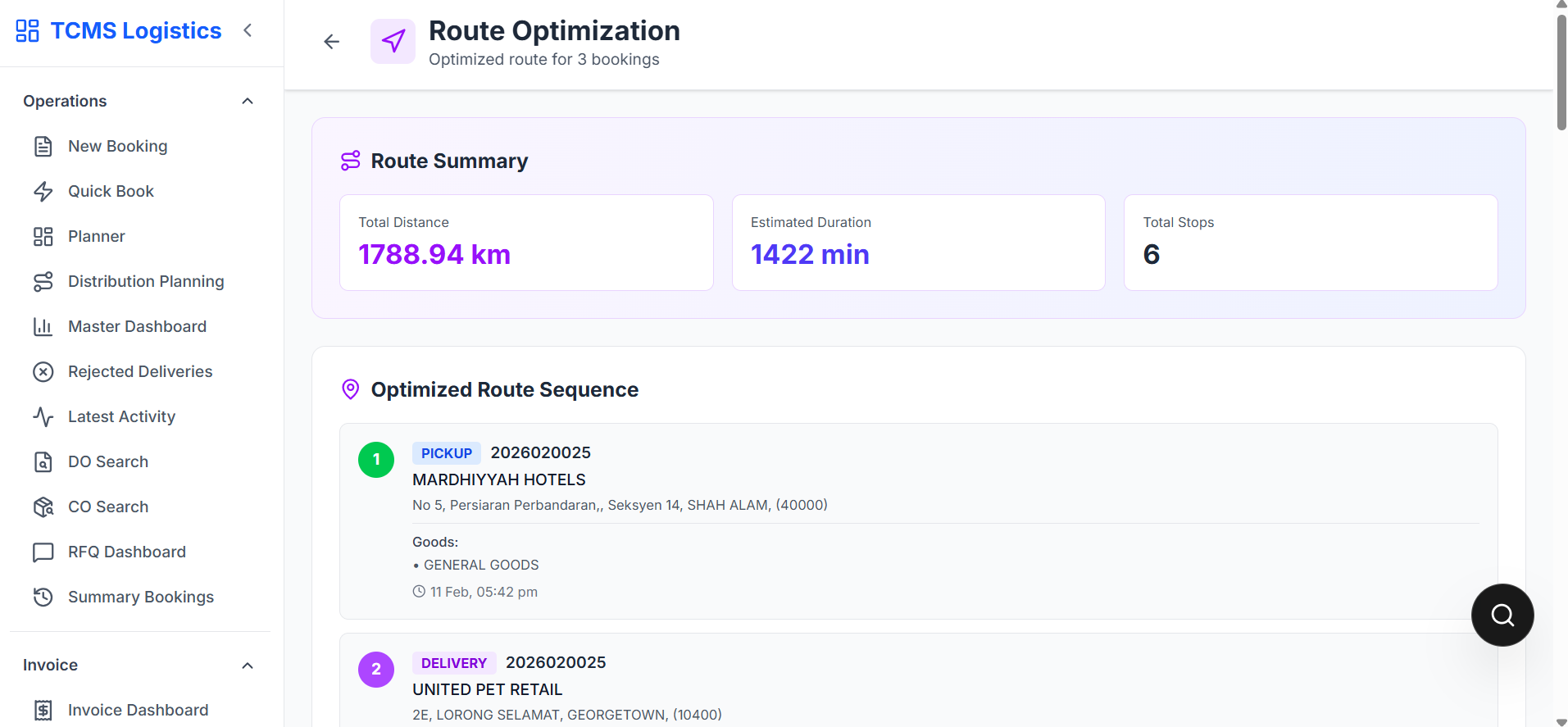Screen dimensions: 1568x727
Task: Click the Distribution Planning route icon
Action: click(x=43, y=282)
